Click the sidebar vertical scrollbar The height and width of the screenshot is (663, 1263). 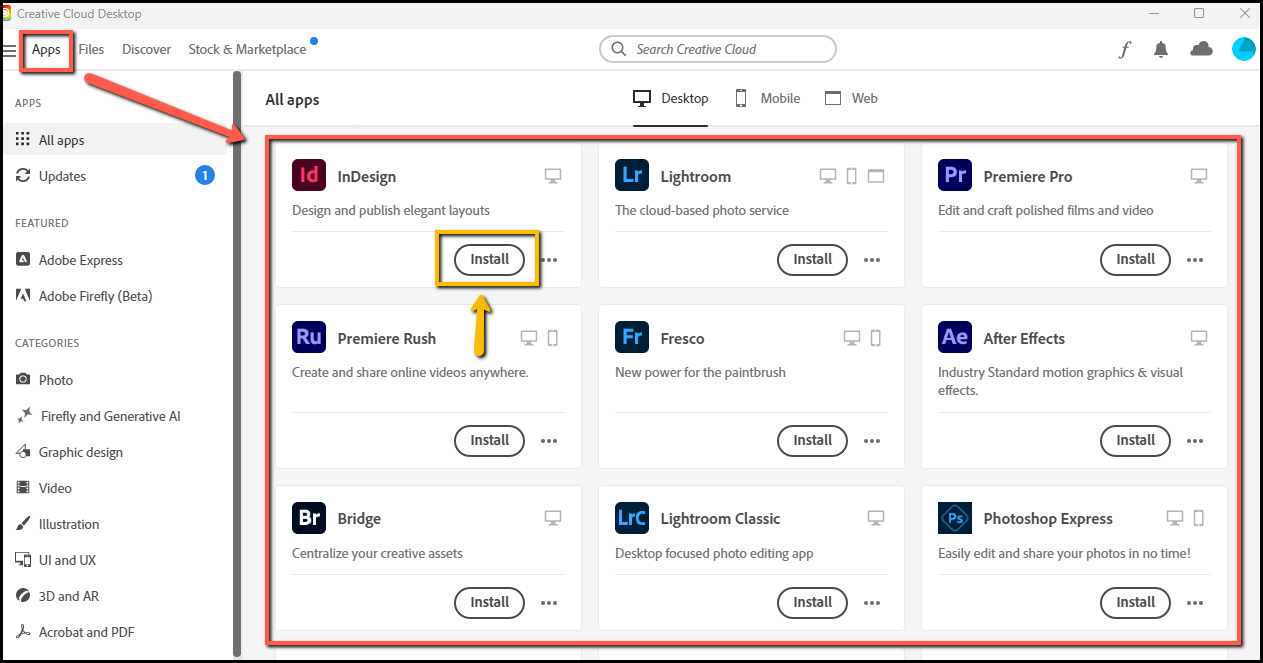click(237, 364)
